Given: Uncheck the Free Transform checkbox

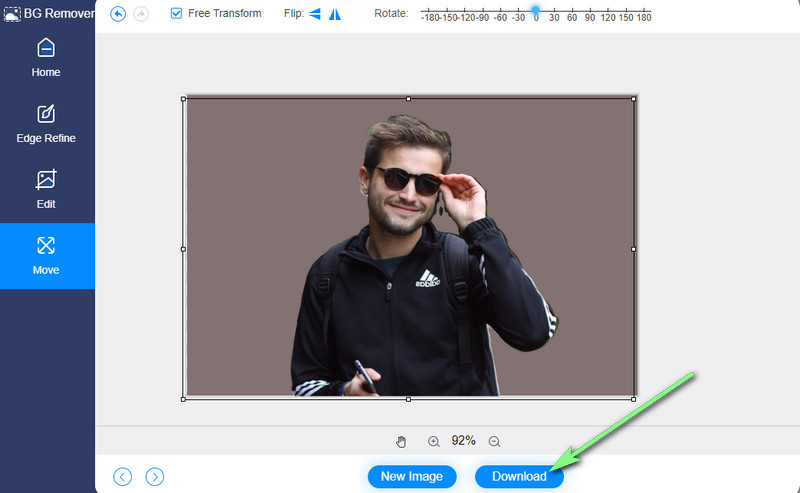Looking at the screenshot, I should pyautogui.click(x=177, y=14).
